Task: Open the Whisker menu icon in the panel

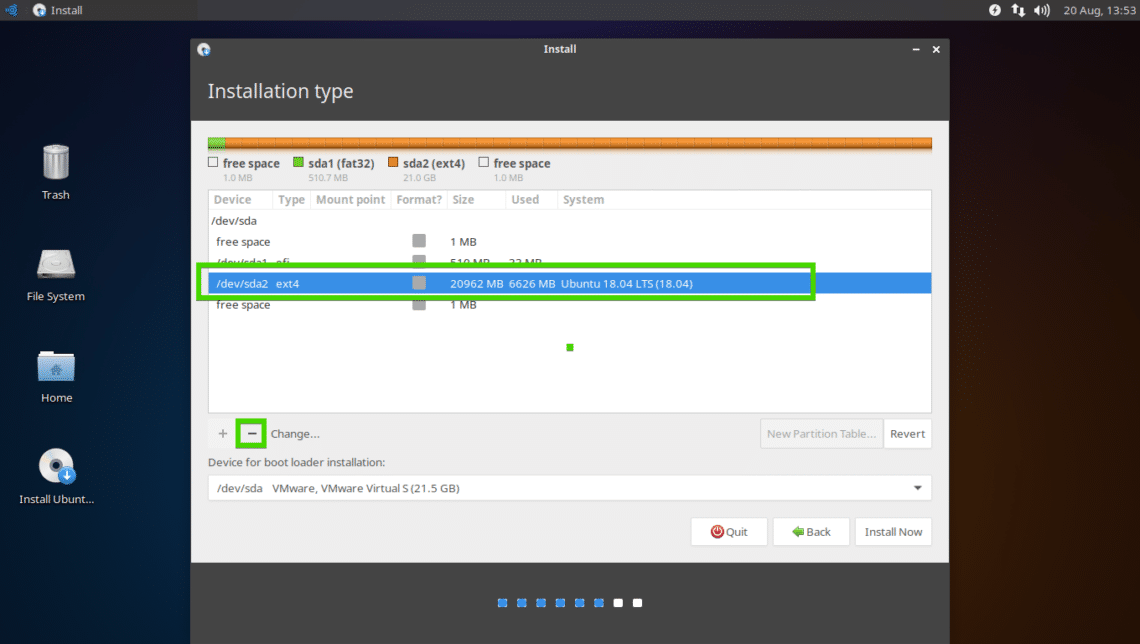Action: pos(12,10)
